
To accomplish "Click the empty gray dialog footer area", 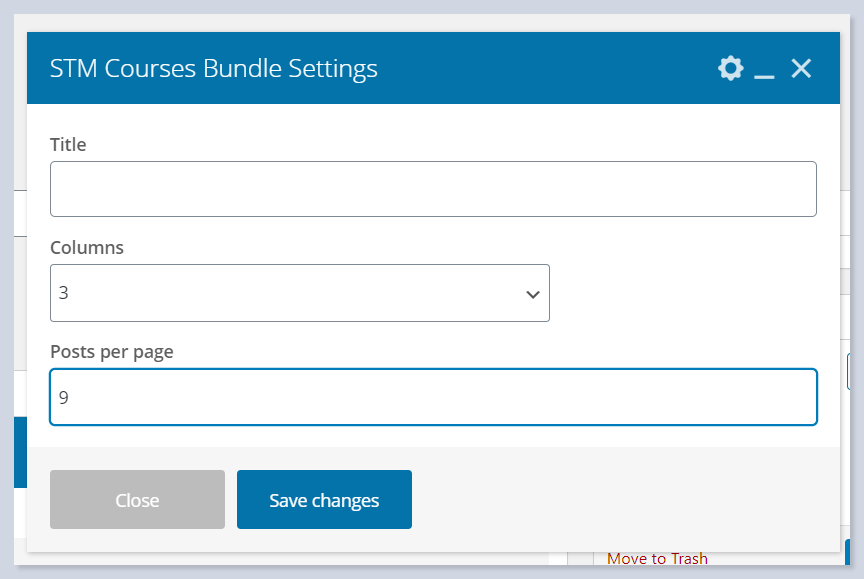I will click(x=620, y=500).
